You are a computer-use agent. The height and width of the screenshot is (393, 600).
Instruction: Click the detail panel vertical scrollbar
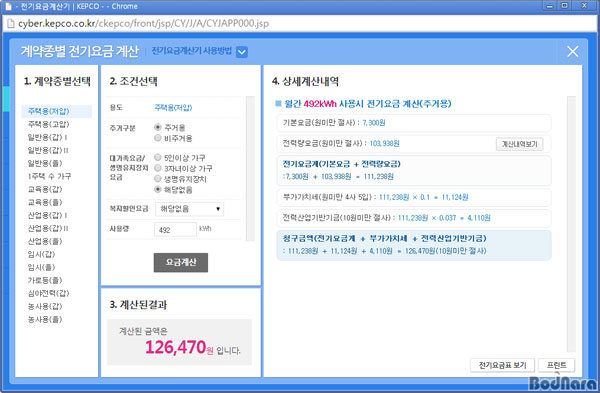tap(571, 224)
